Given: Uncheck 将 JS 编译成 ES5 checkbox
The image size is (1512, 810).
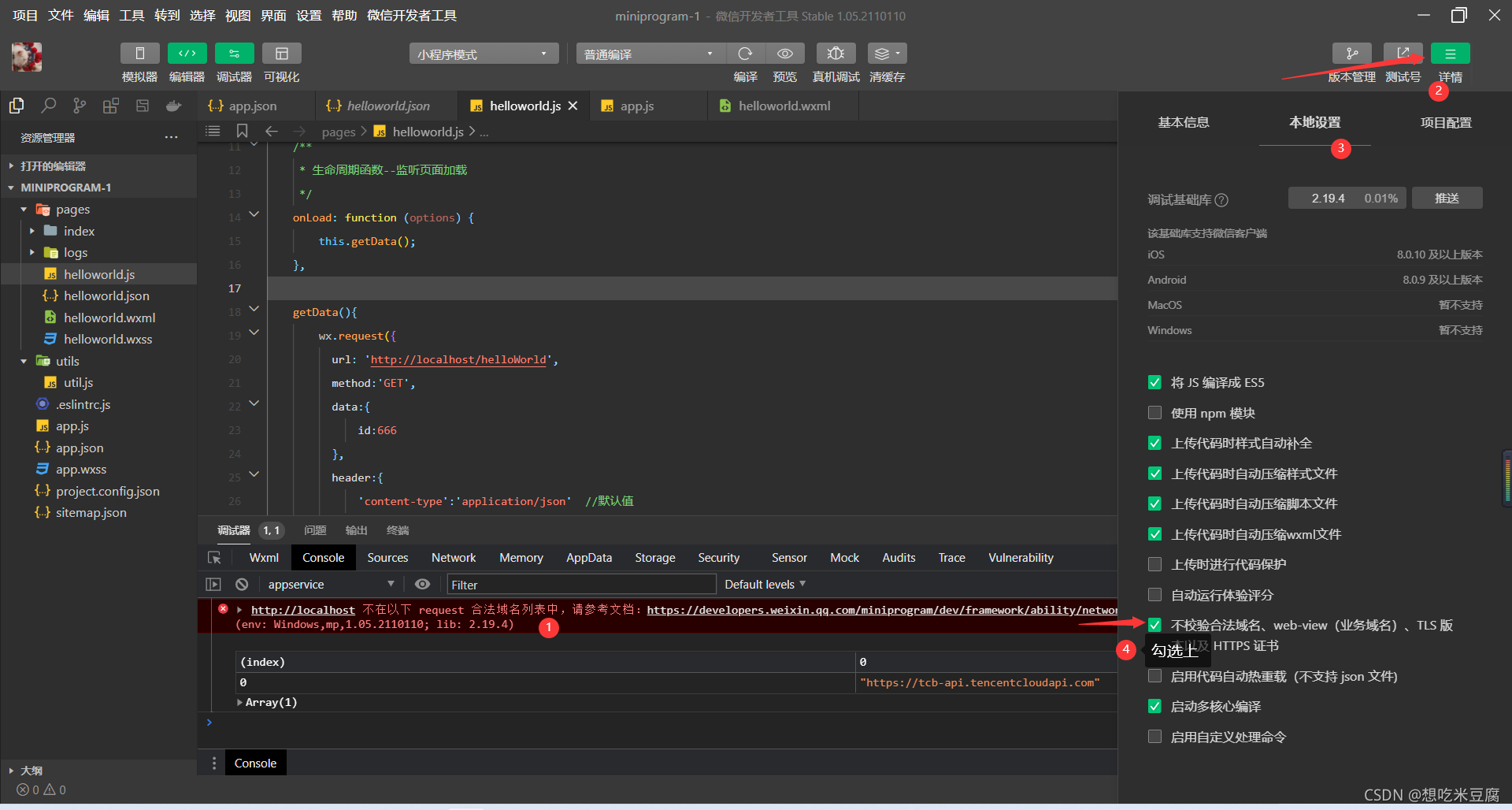Looking at the screenshot, I should coord(1154,383).
